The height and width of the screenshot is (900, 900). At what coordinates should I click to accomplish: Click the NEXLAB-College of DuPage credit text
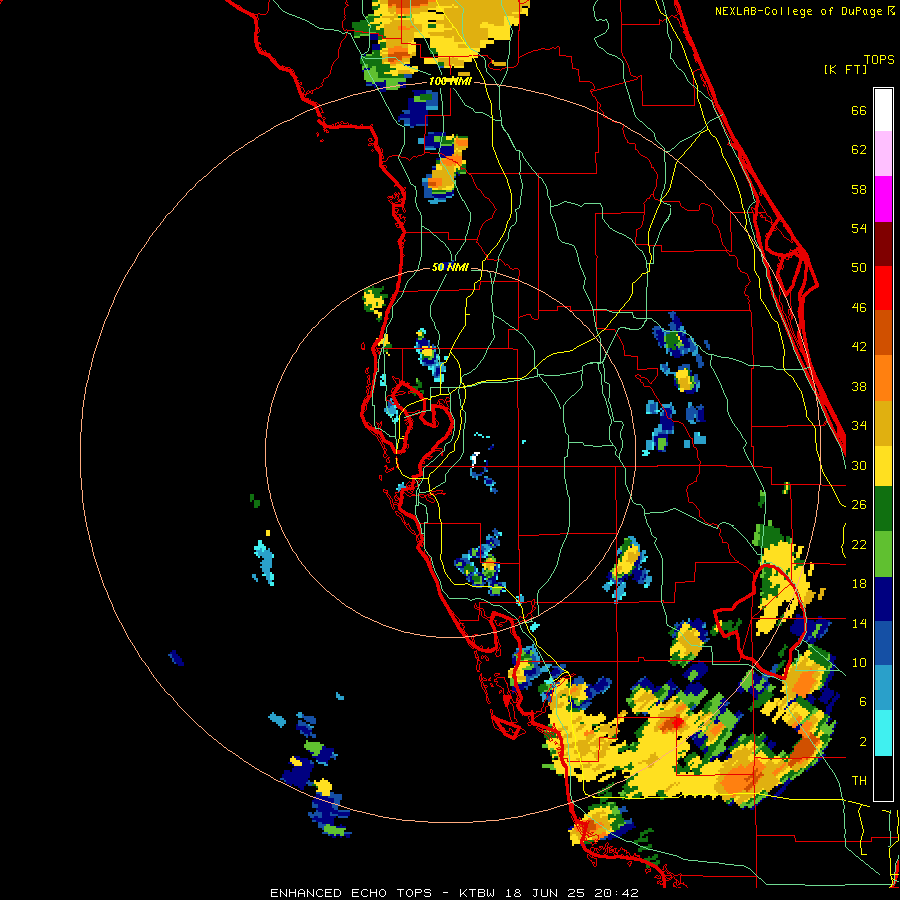(x=798, y=11)
